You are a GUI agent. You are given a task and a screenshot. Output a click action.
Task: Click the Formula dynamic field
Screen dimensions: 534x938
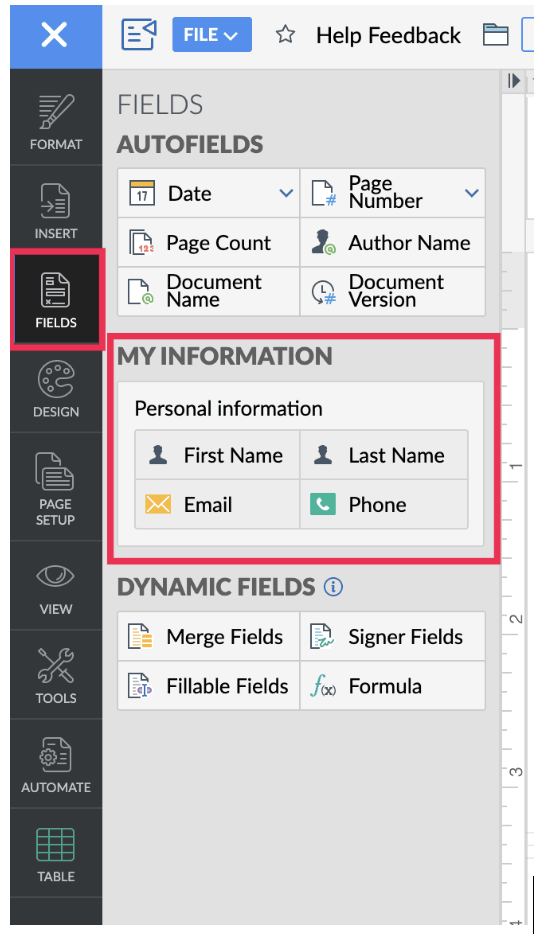pos(393,686)
